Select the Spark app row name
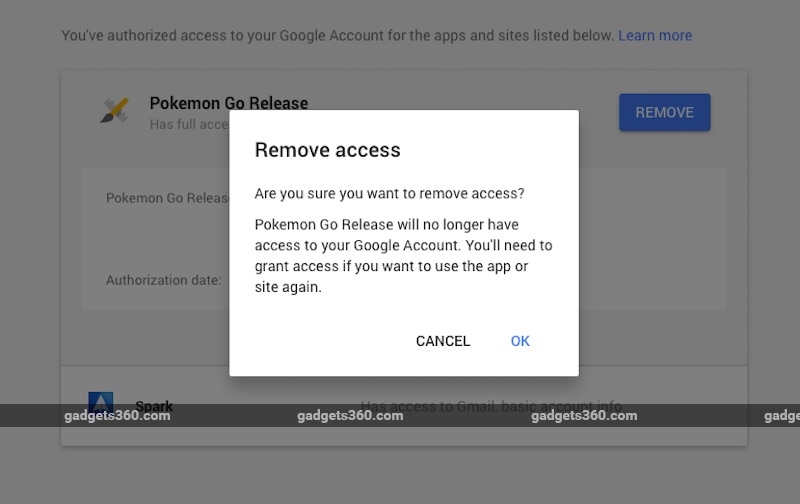 point(154,406)
